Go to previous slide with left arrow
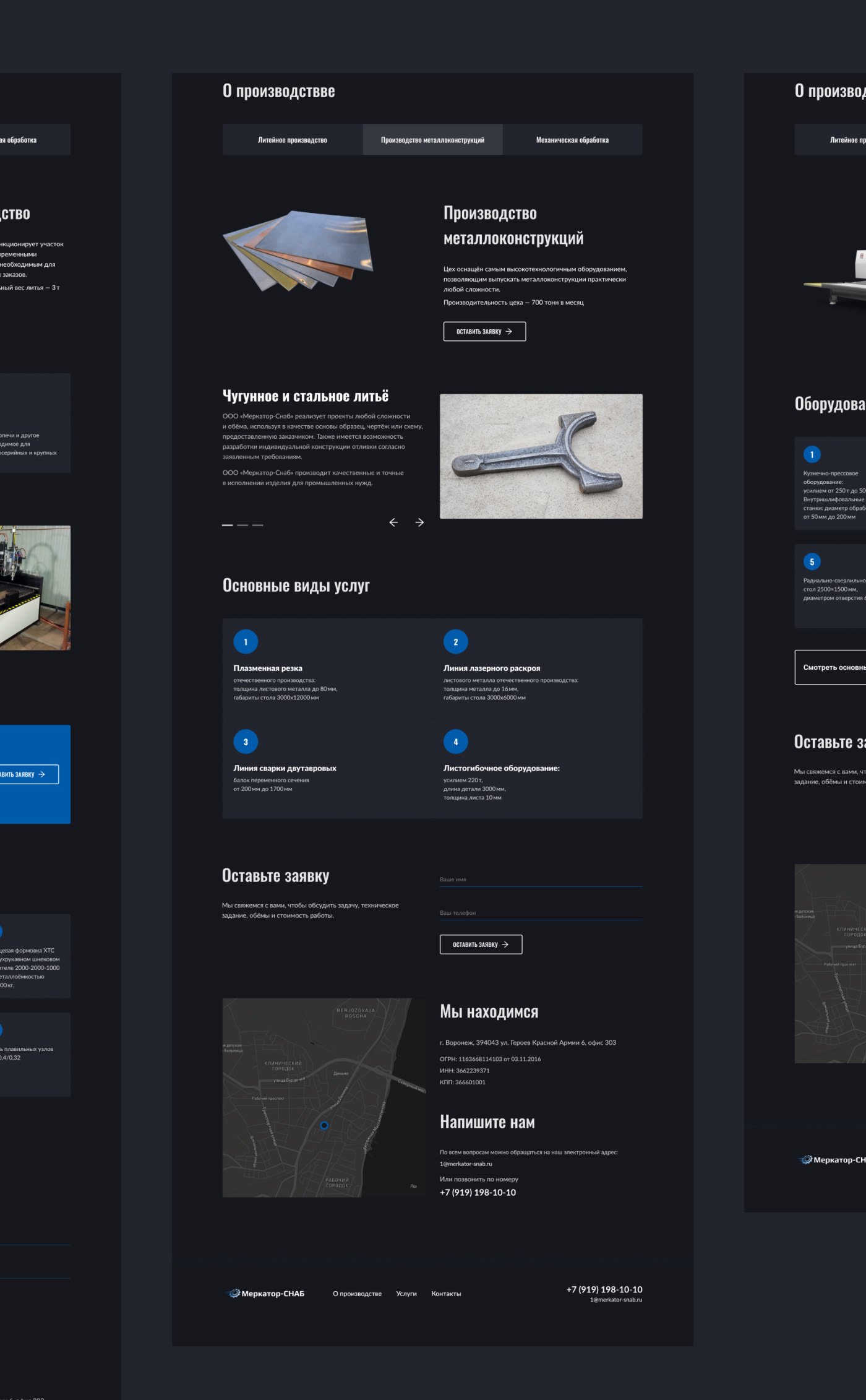 pyautogui.click(x=393, y=522)
